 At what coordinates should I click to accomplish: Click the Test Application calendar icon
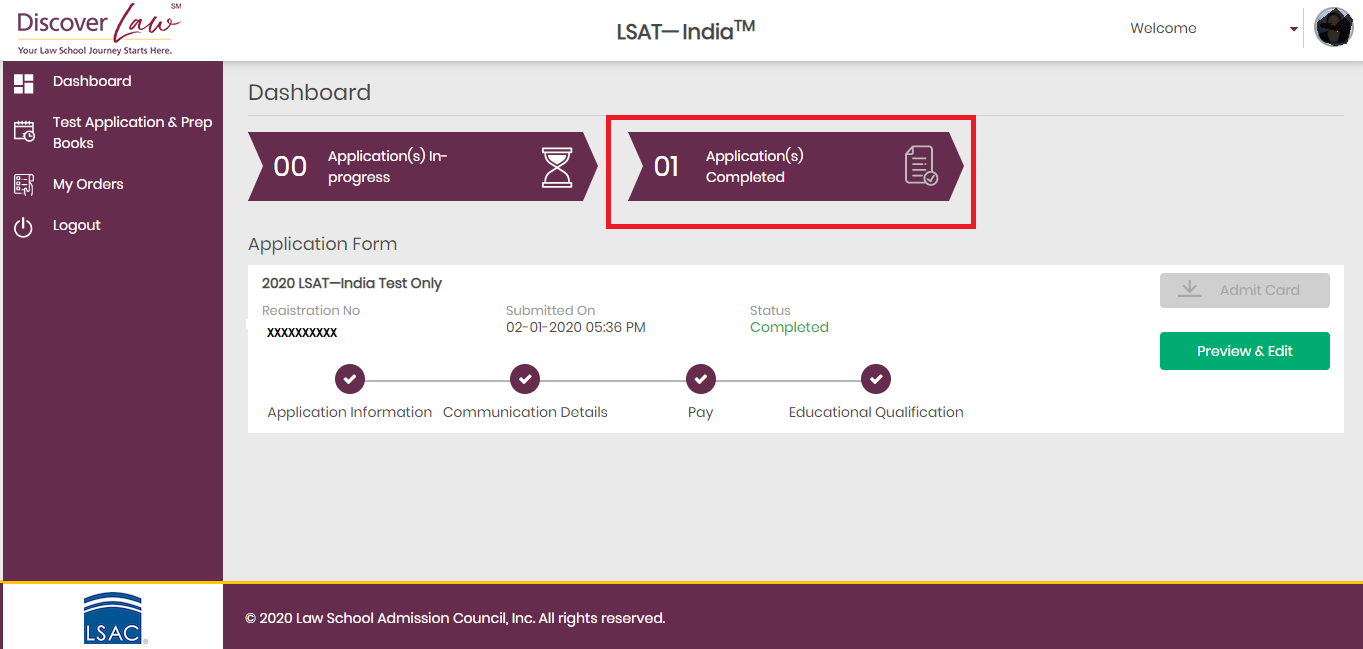point(23,132)
